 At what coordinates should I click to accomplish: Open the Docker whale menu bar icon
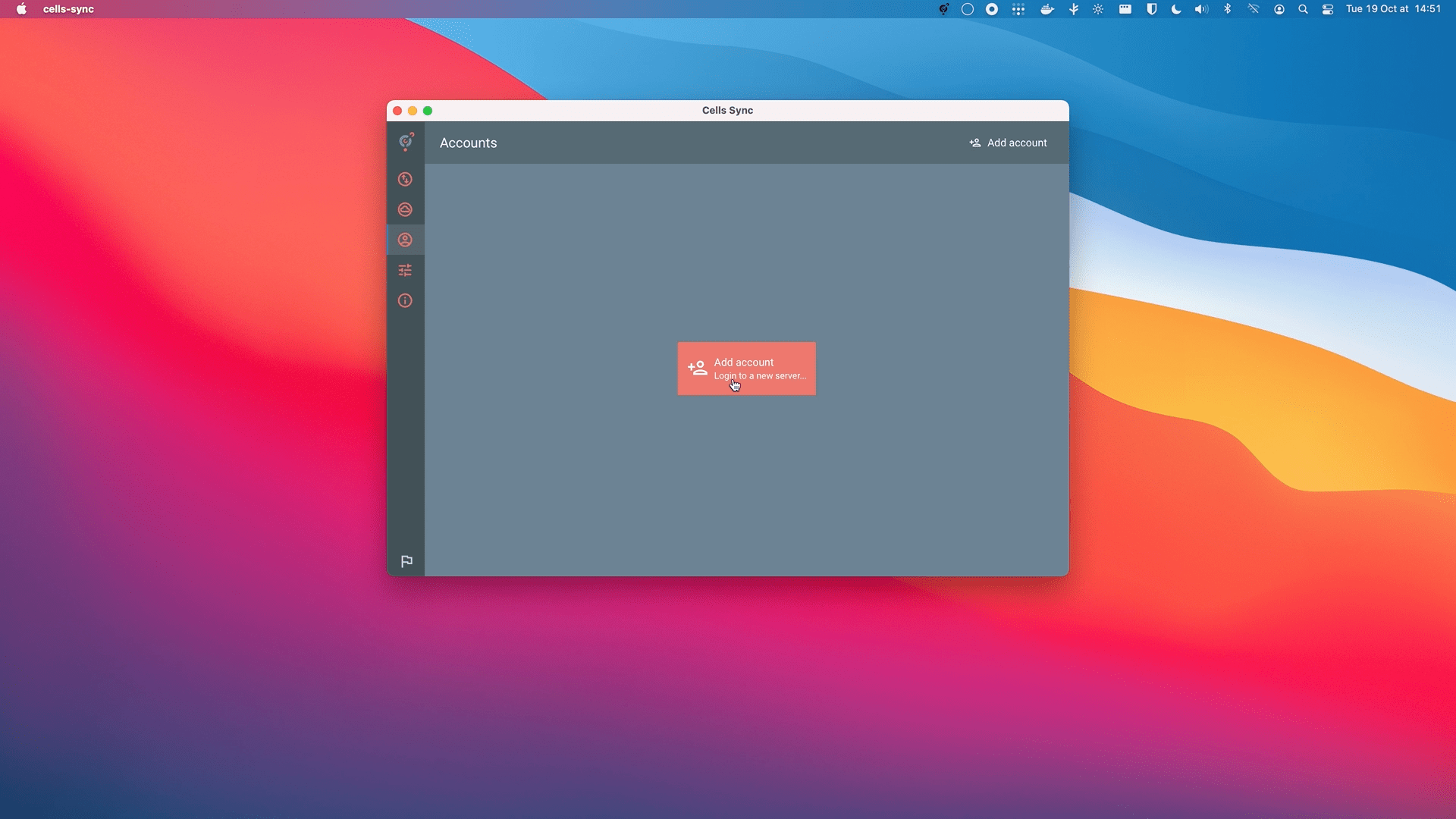pyautogui.click(x=1047, y=9)
